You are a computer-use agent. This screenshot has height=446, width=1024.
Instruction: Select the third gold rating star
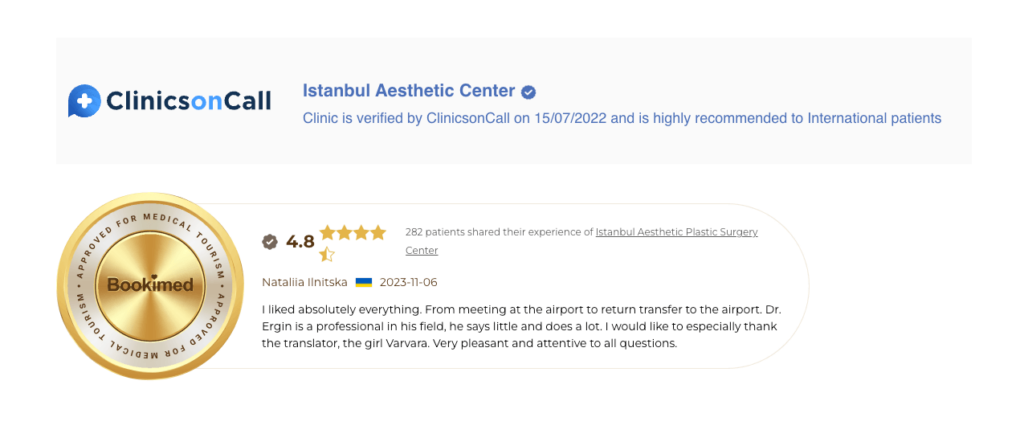point(361,233)
